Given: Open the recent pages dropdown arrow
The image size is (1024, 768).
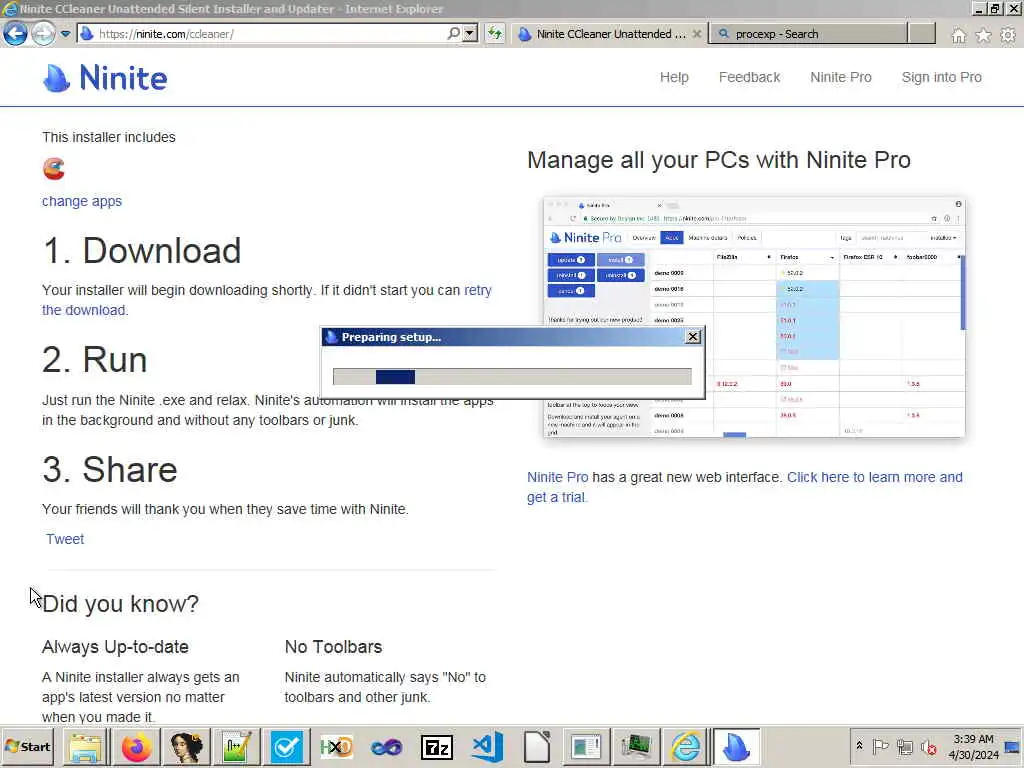Looking at the screenshot, I should click(65, 33).
